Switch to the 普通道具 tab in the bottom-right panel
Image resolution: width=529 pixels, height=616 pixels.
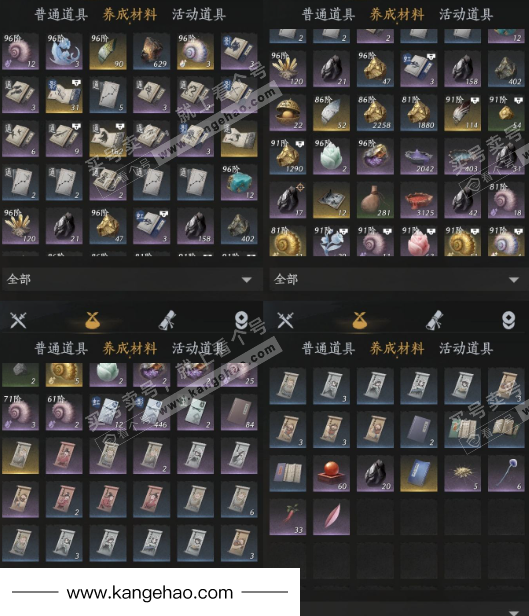pos(328,348)
